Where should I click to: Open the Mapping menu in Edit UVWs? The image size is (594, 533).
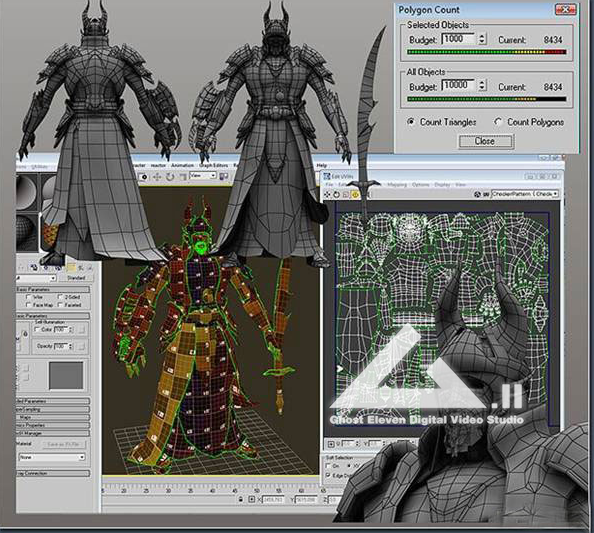(397, 184)
